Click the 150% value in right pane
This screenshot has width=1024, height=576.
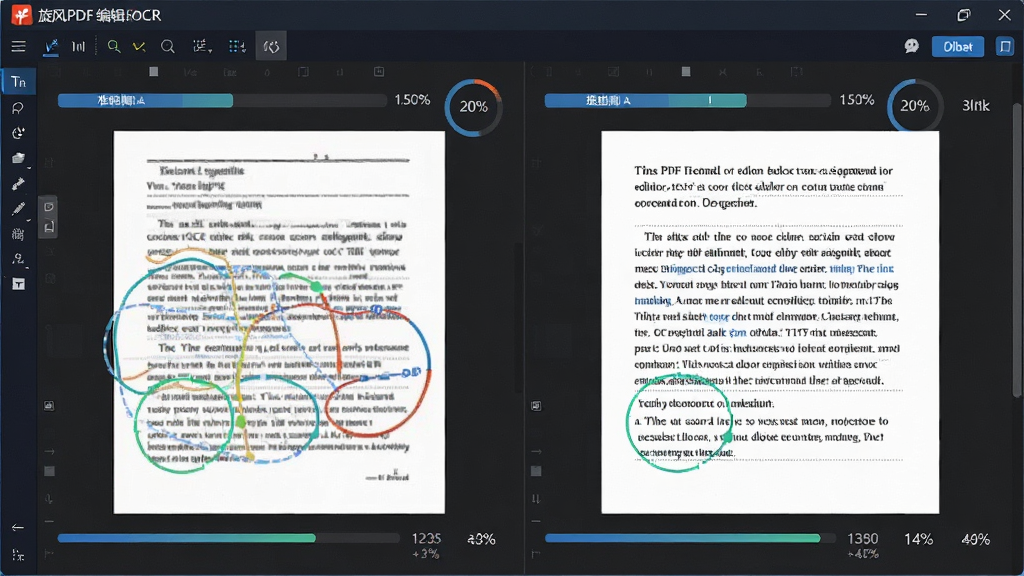point(857,100)
